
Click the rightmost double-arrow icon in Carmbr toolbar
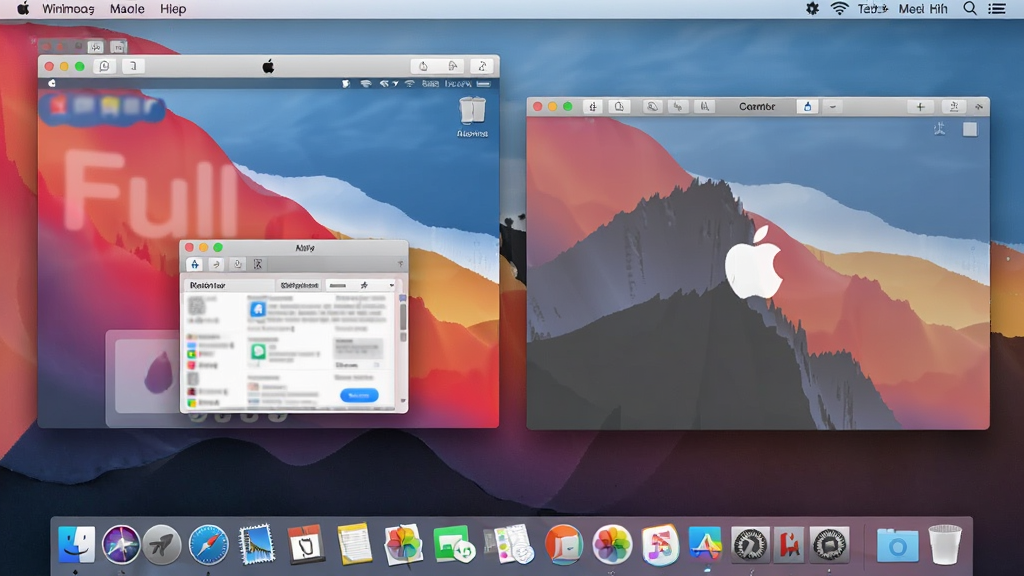(978, 107)
